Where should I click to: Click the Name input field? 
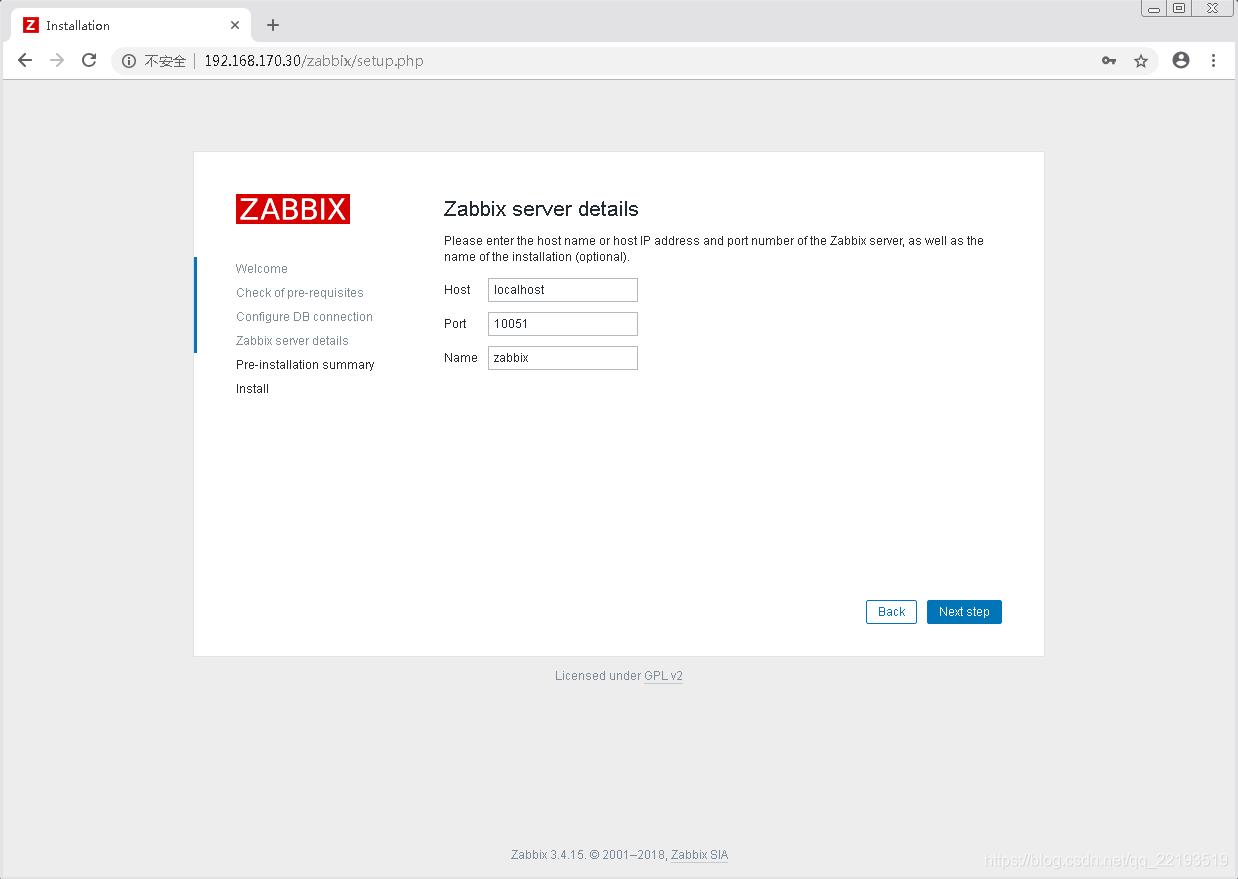coord(563,358)
